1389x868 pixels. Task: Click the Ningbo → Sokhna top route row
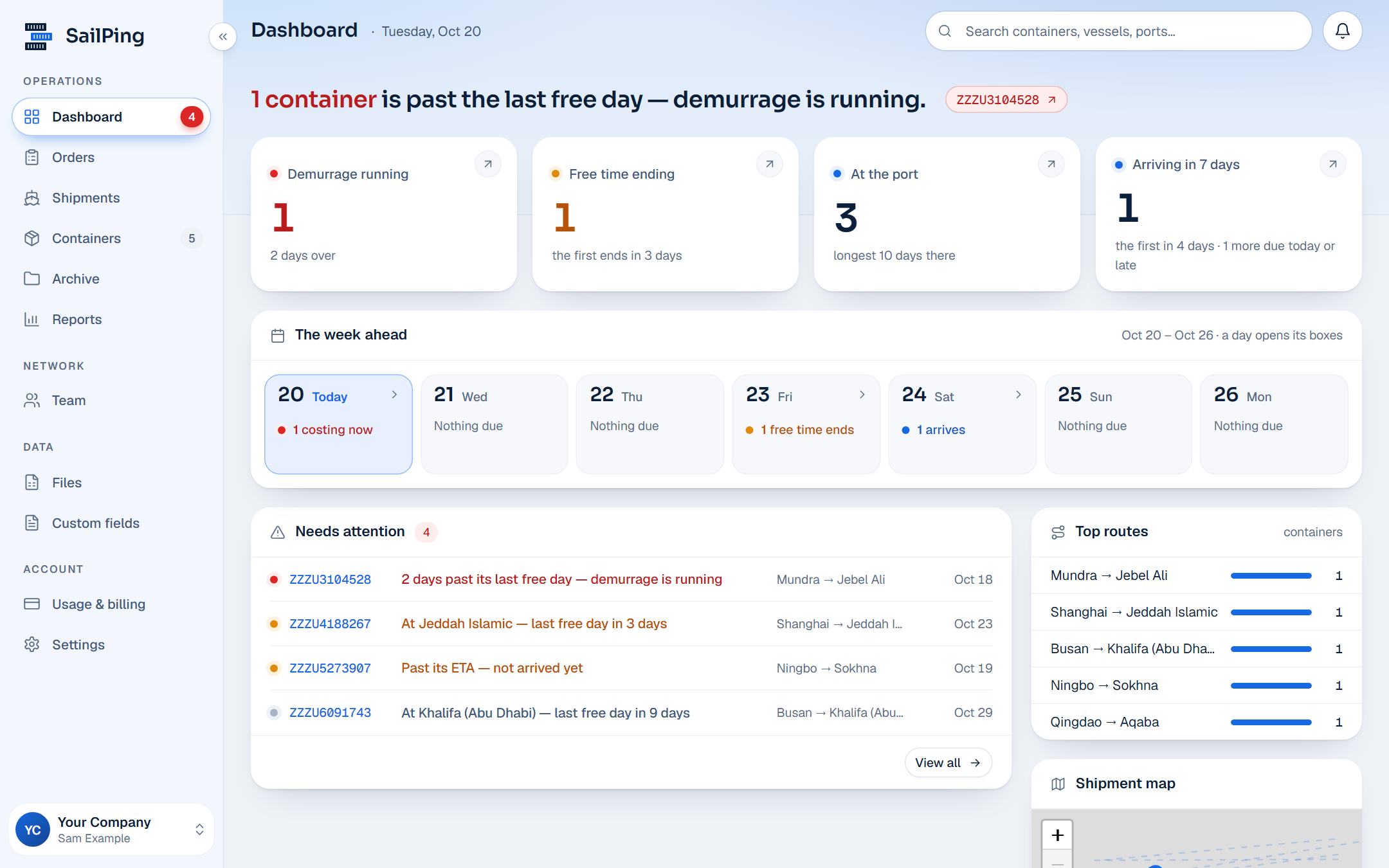[x=1196, y=685]
